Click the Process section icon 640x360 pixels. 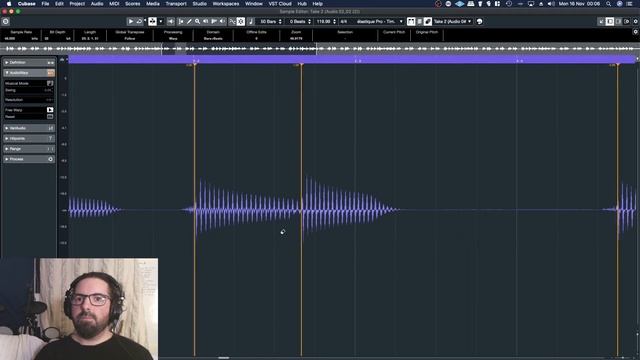click(x=51, y=159)
